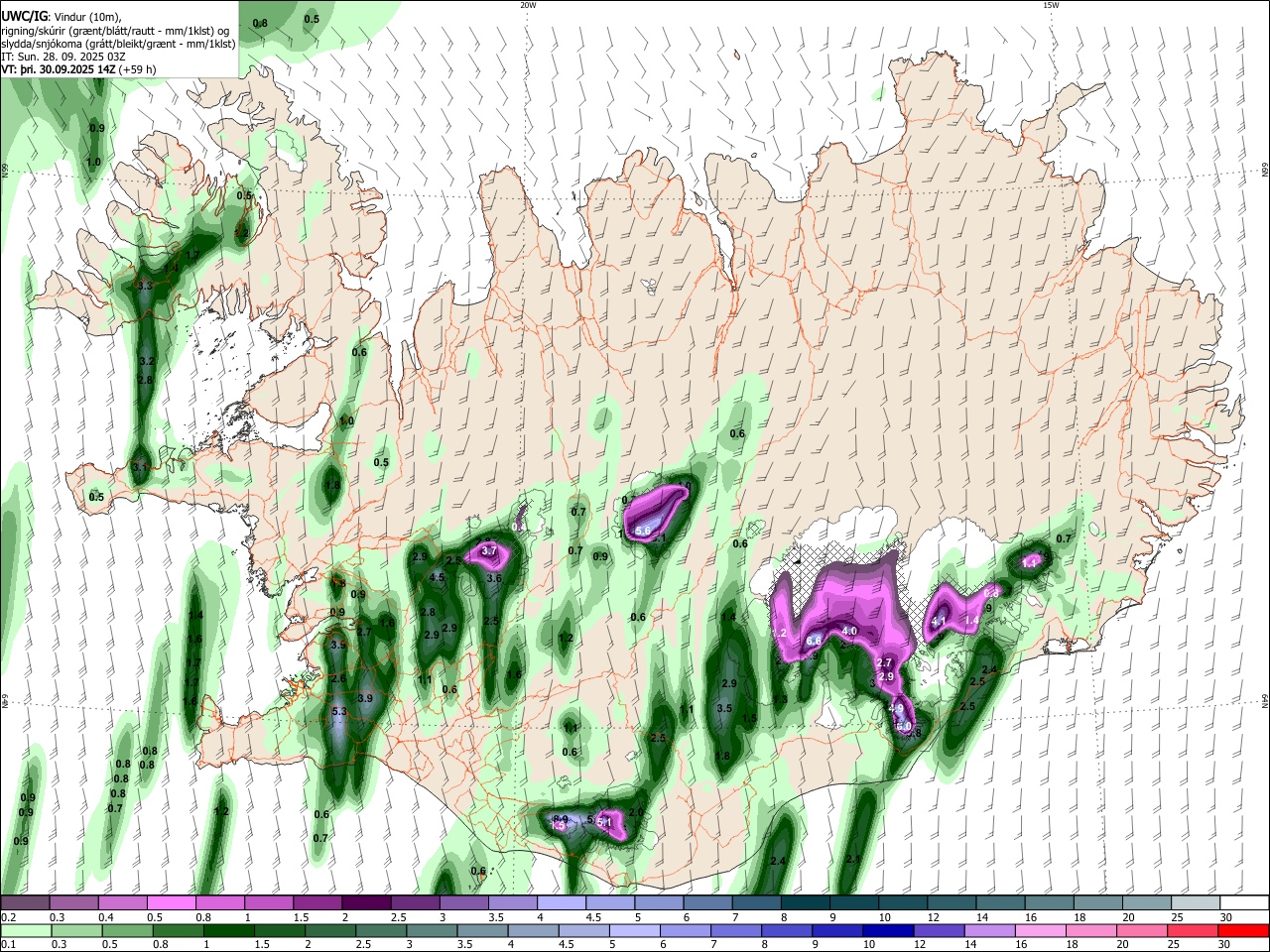1270x952 pixels.
Task: Click the snow legend swatch between 4 and 4.5
Action: (561, 903)
